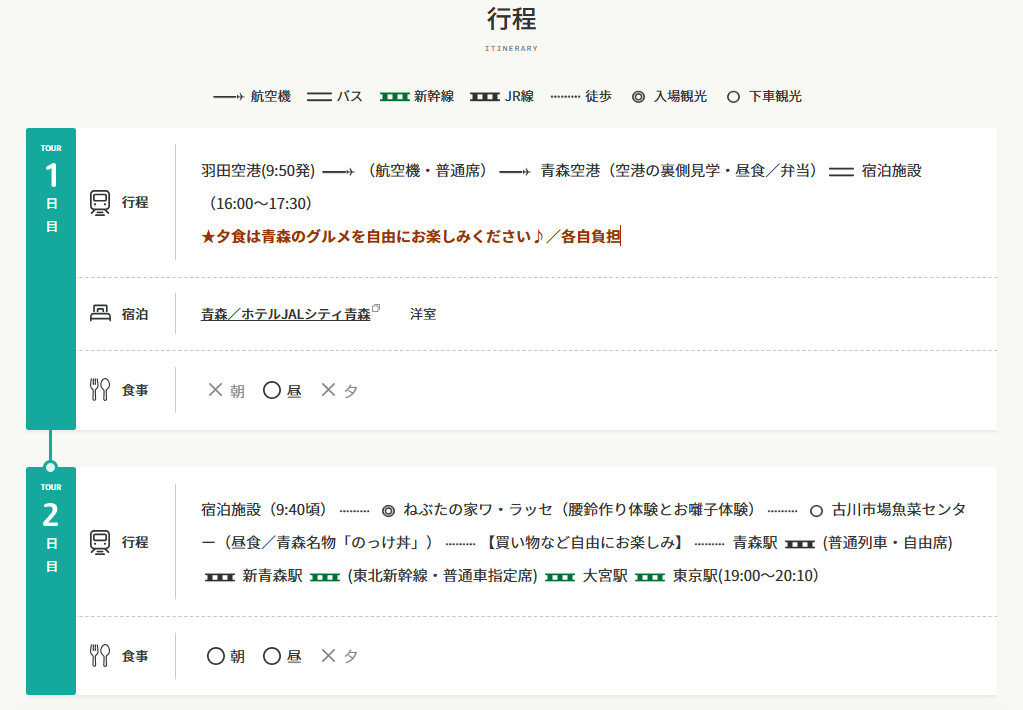Click Day 2 fork and knife icon
This screenshot has width=1023, height=710.
(100, 656)
